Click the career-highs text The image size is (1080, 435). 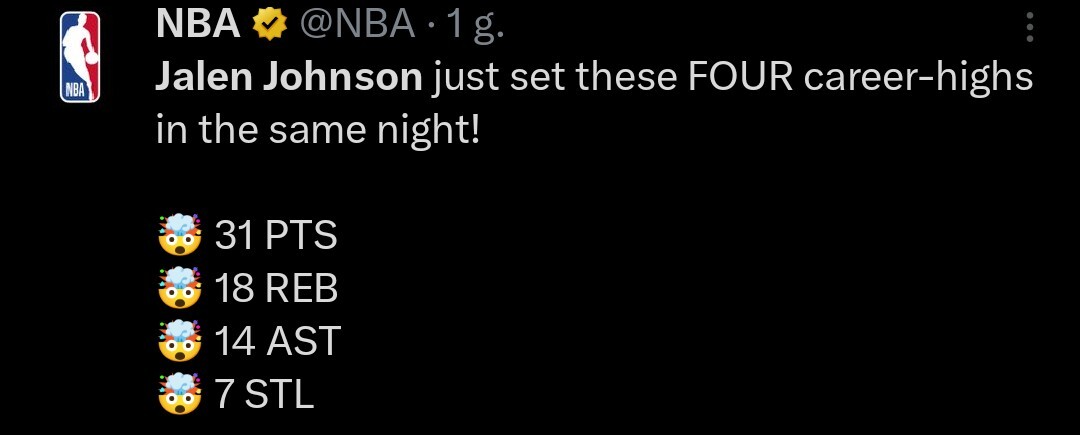coord(917,78)
